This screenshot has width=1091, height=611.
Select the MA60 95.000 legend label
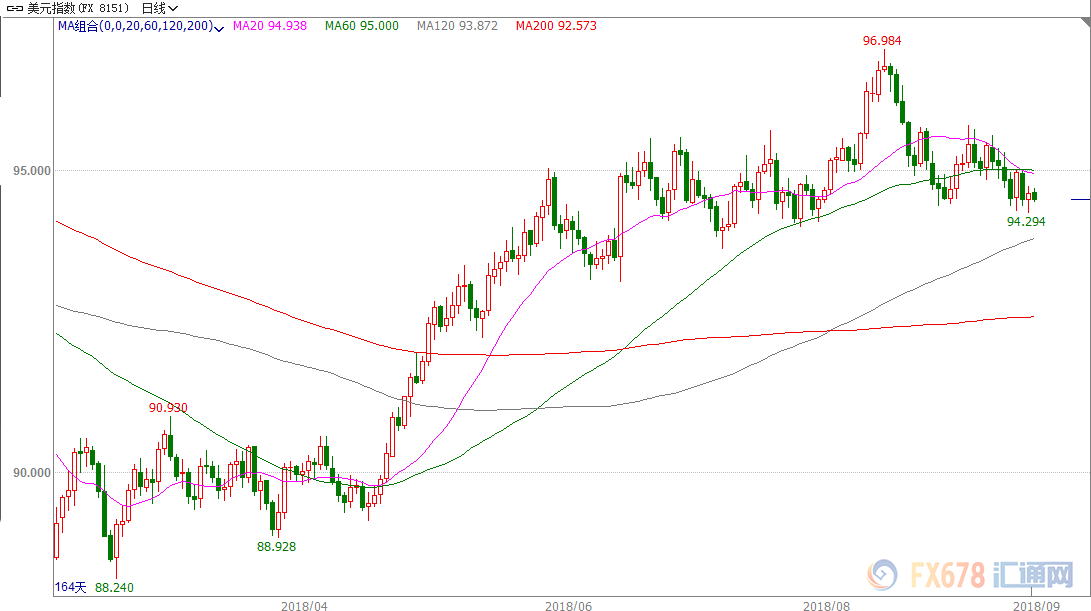pyautogui.click(x=363, y=26)
